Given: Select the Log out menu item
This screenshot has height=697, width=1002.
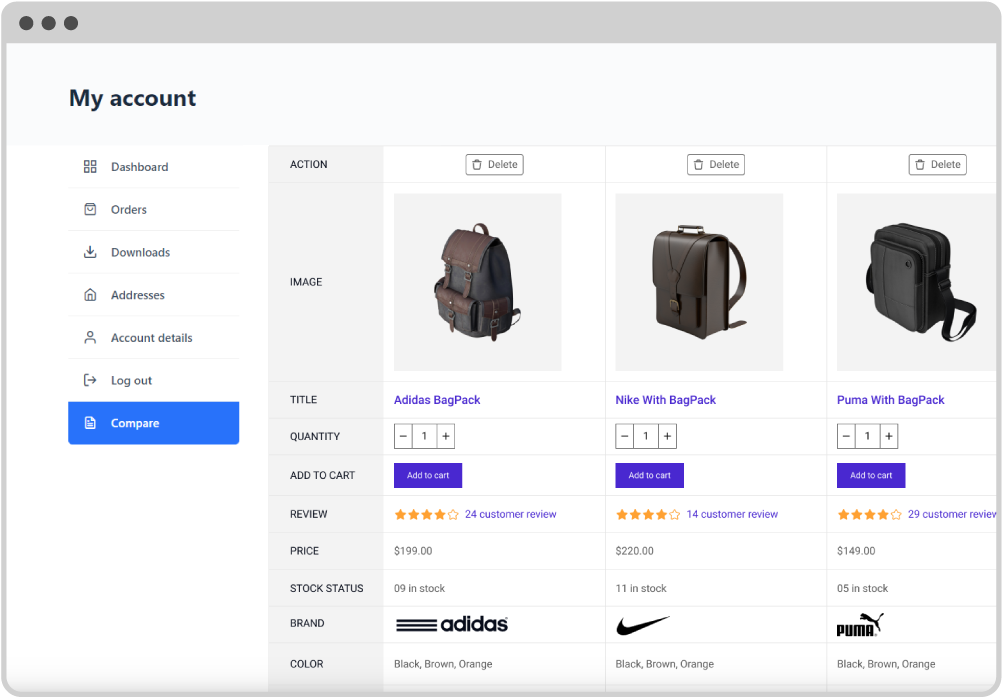Looking at the screenshot, I should coord(153,381).
